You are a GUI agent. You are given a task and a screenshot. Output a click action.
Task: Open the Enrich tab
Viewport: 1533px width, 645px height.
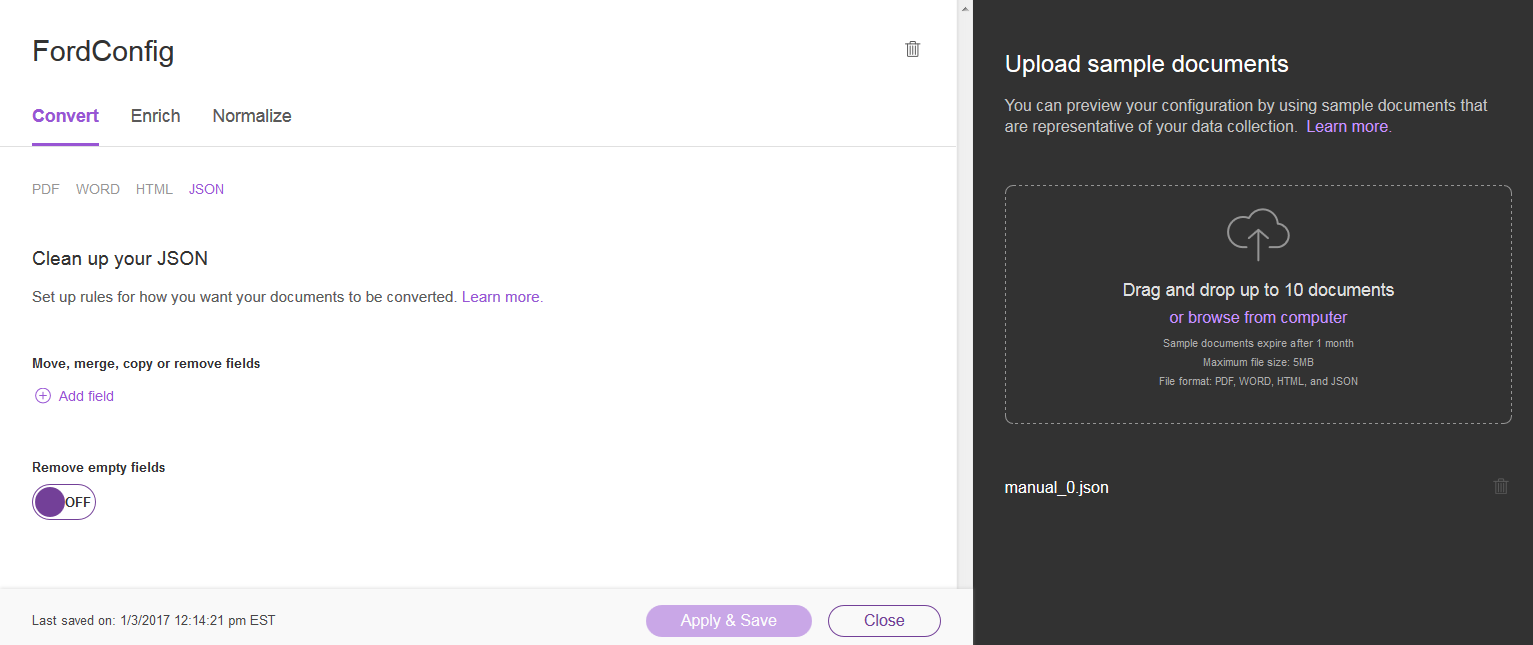tap(155, 116)
